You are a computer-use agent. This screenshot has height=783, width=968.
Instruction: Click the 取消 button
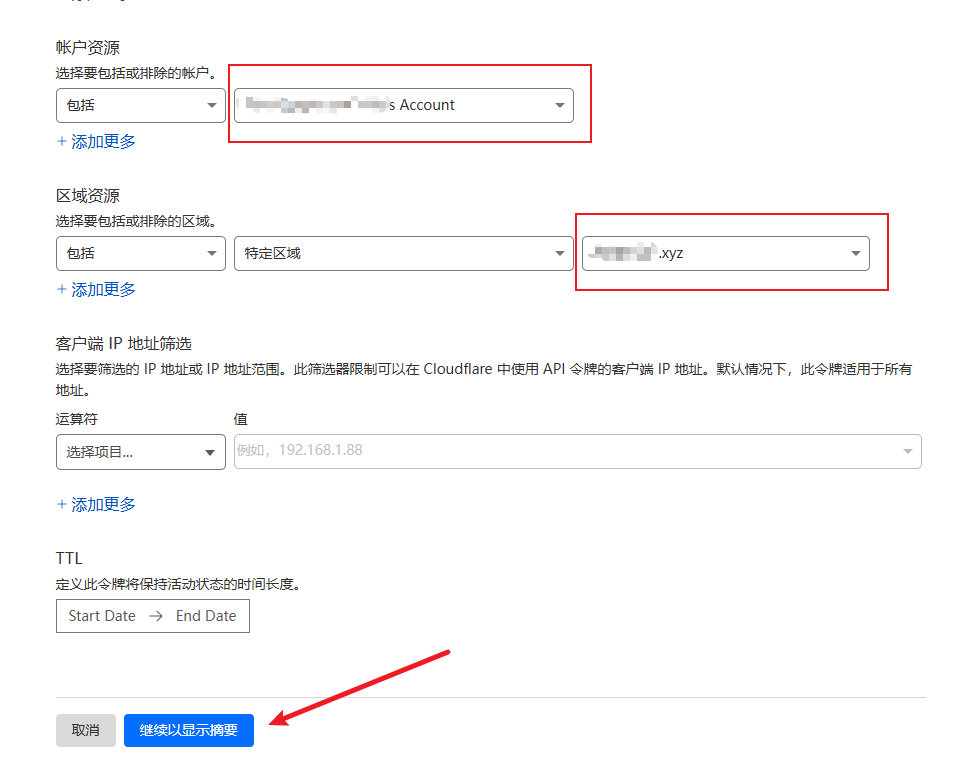tap(85, 731)
